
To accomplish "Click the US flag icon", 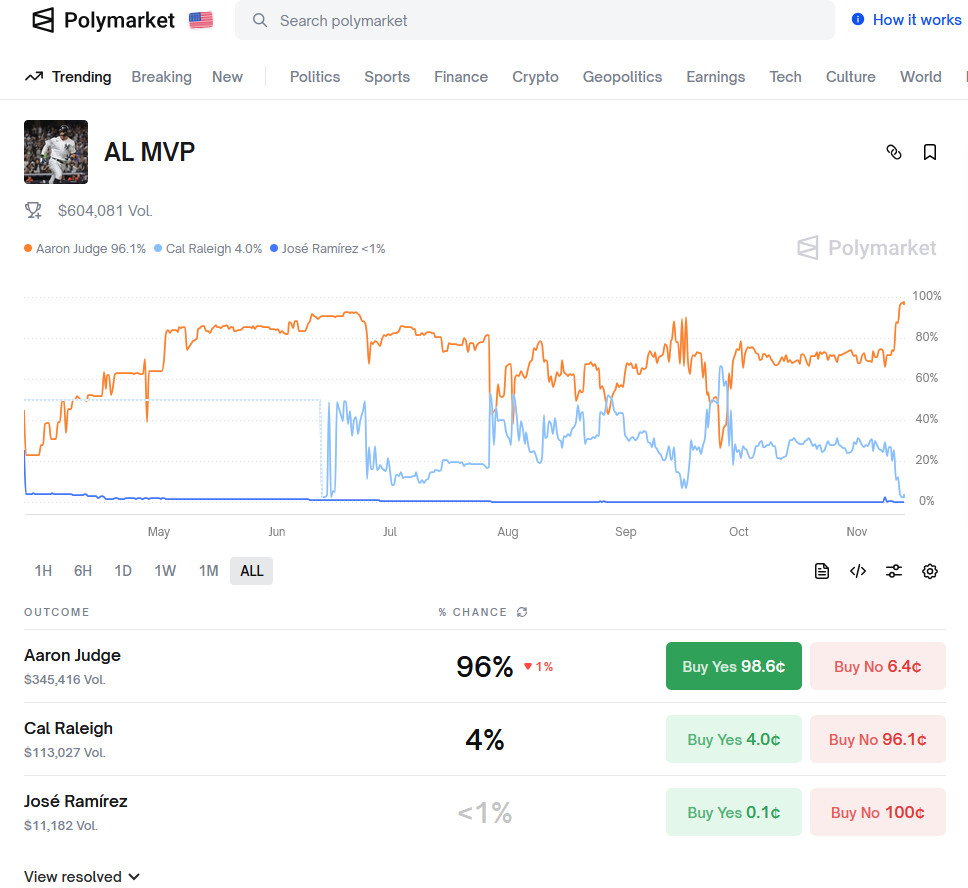I will (201, 20).
